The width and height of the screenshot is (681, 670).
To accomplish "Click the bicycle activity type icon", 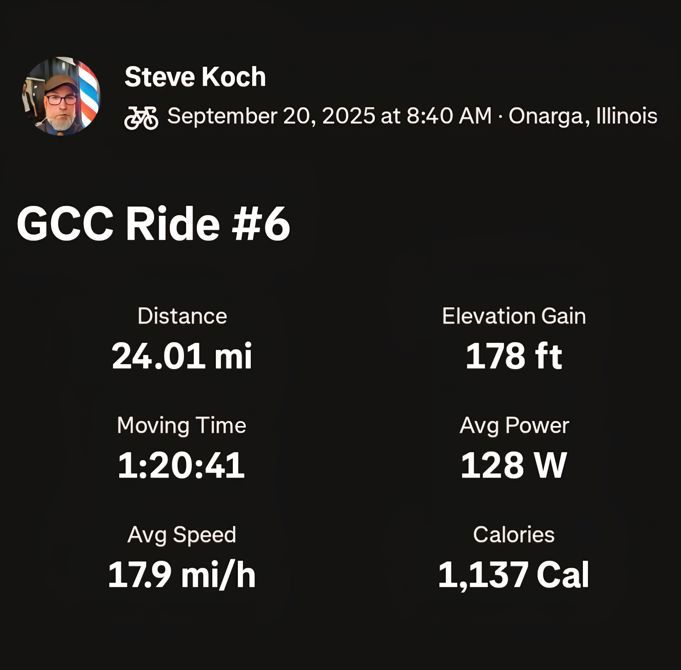I will pos(141,118).
